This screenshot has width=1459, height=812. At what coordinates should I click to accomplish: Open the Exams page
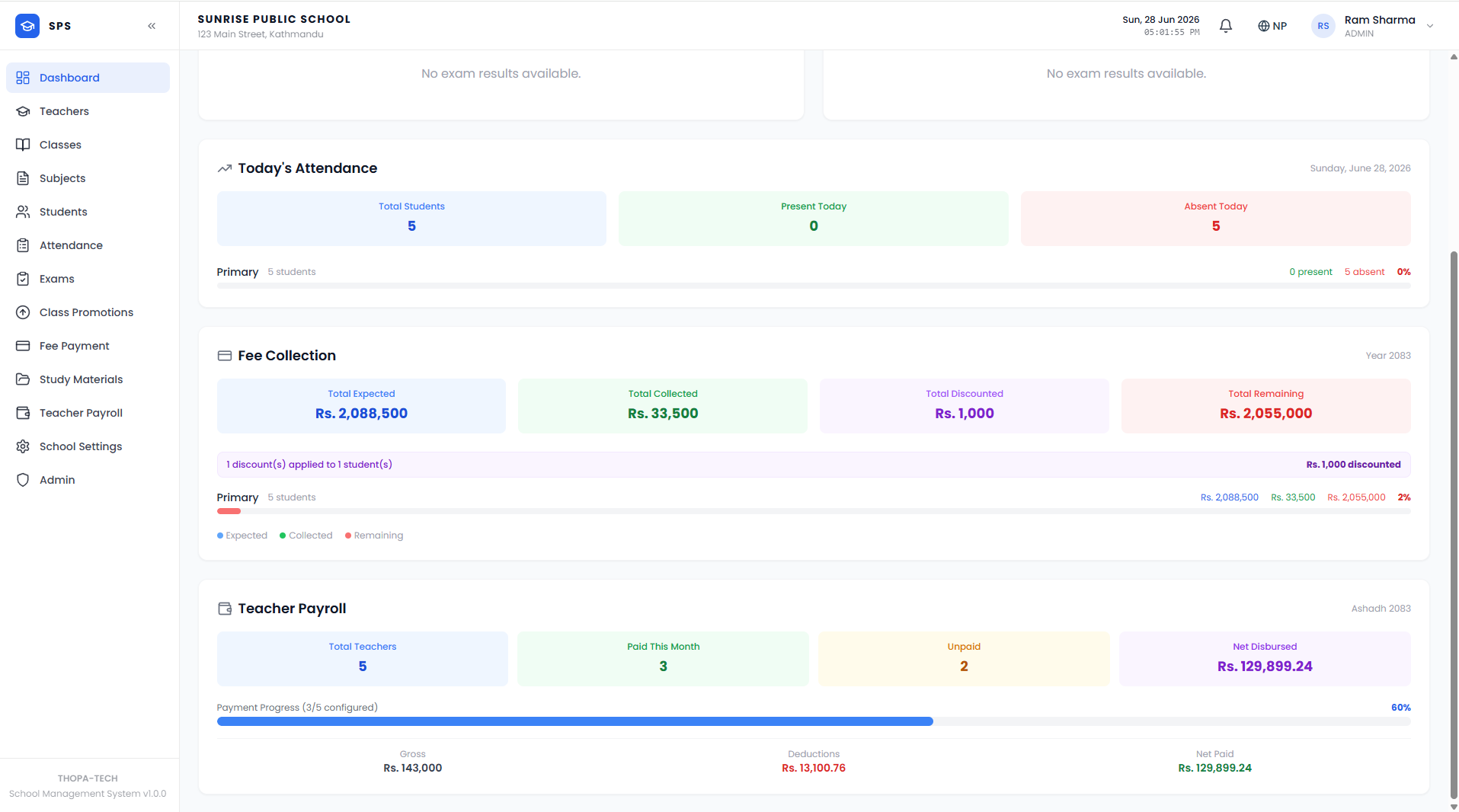click(88, 279)
